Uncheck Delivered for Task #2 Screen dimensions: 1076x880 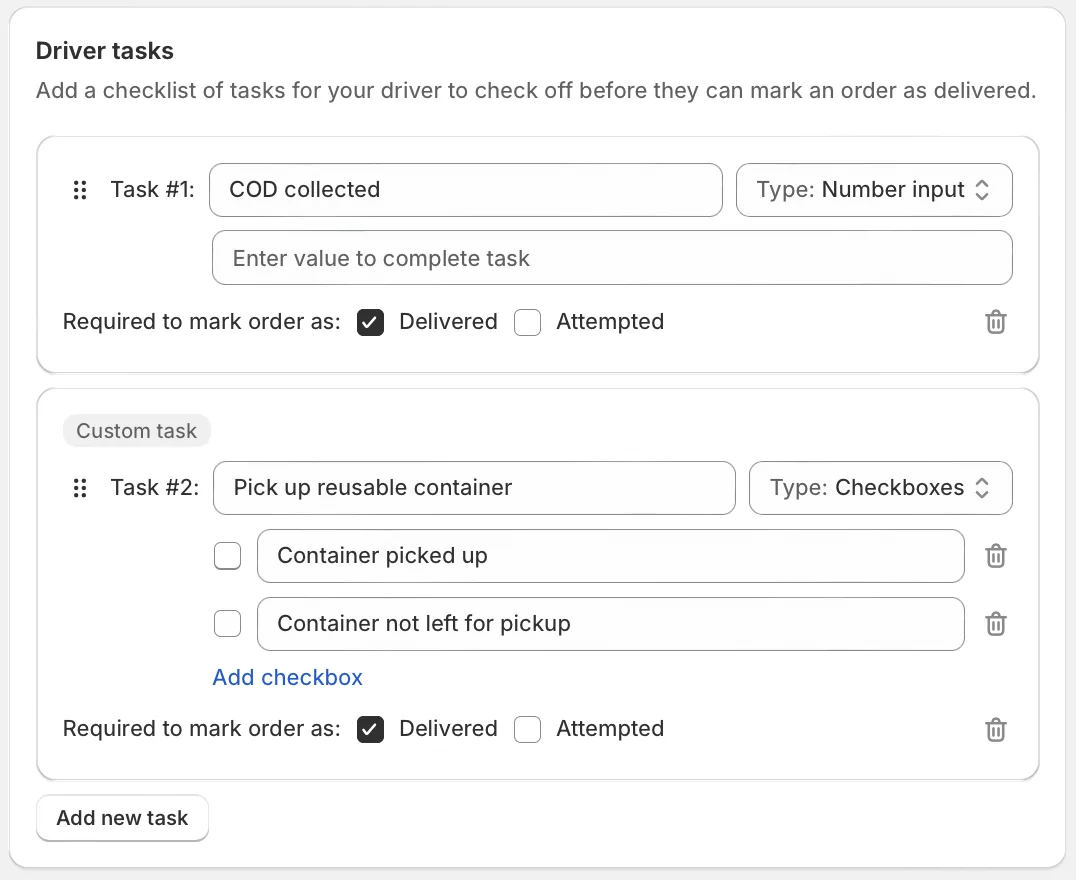[370, 729]
